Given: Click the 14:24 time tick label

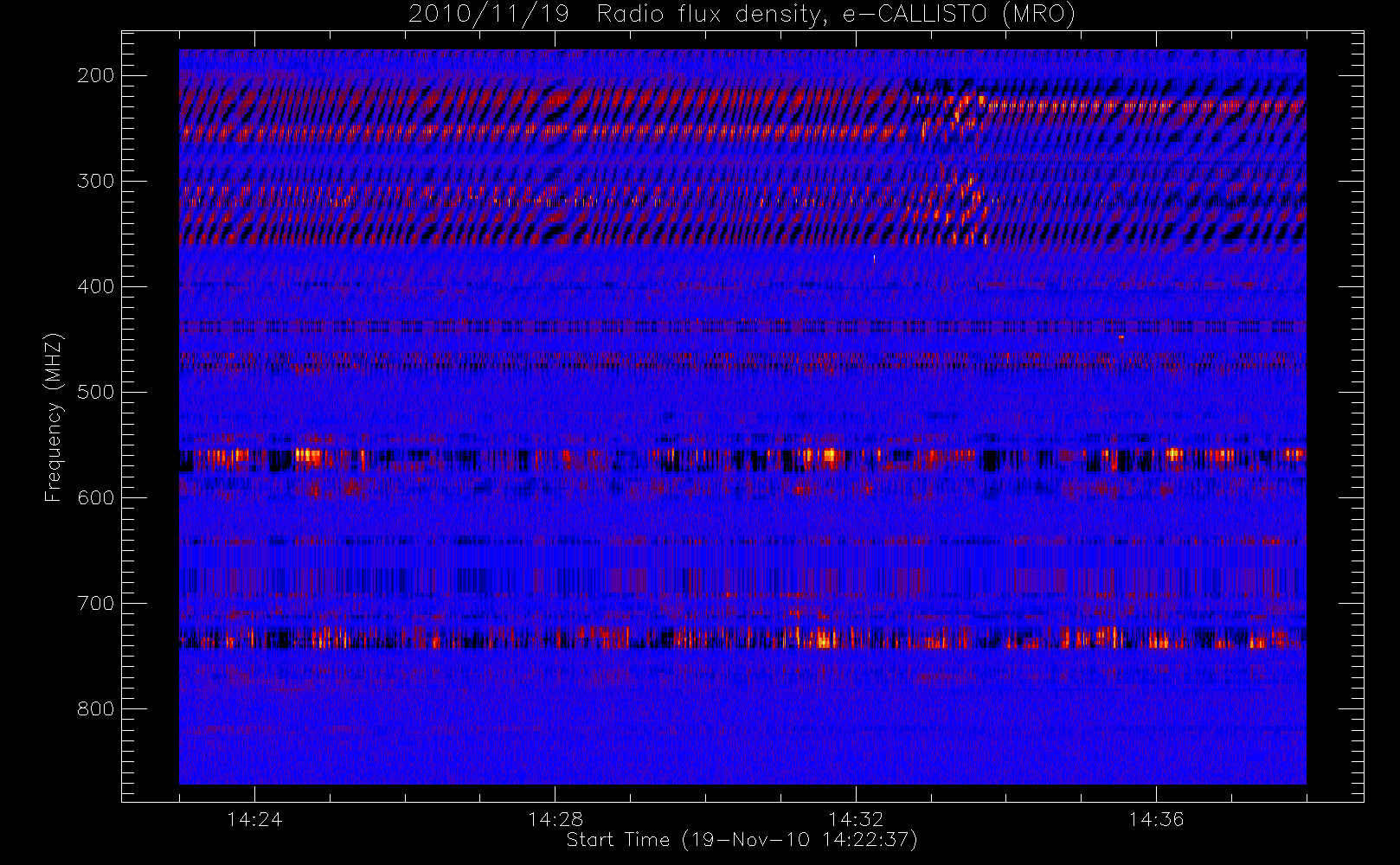Looking at the screenshot, I should click(254, 819).
